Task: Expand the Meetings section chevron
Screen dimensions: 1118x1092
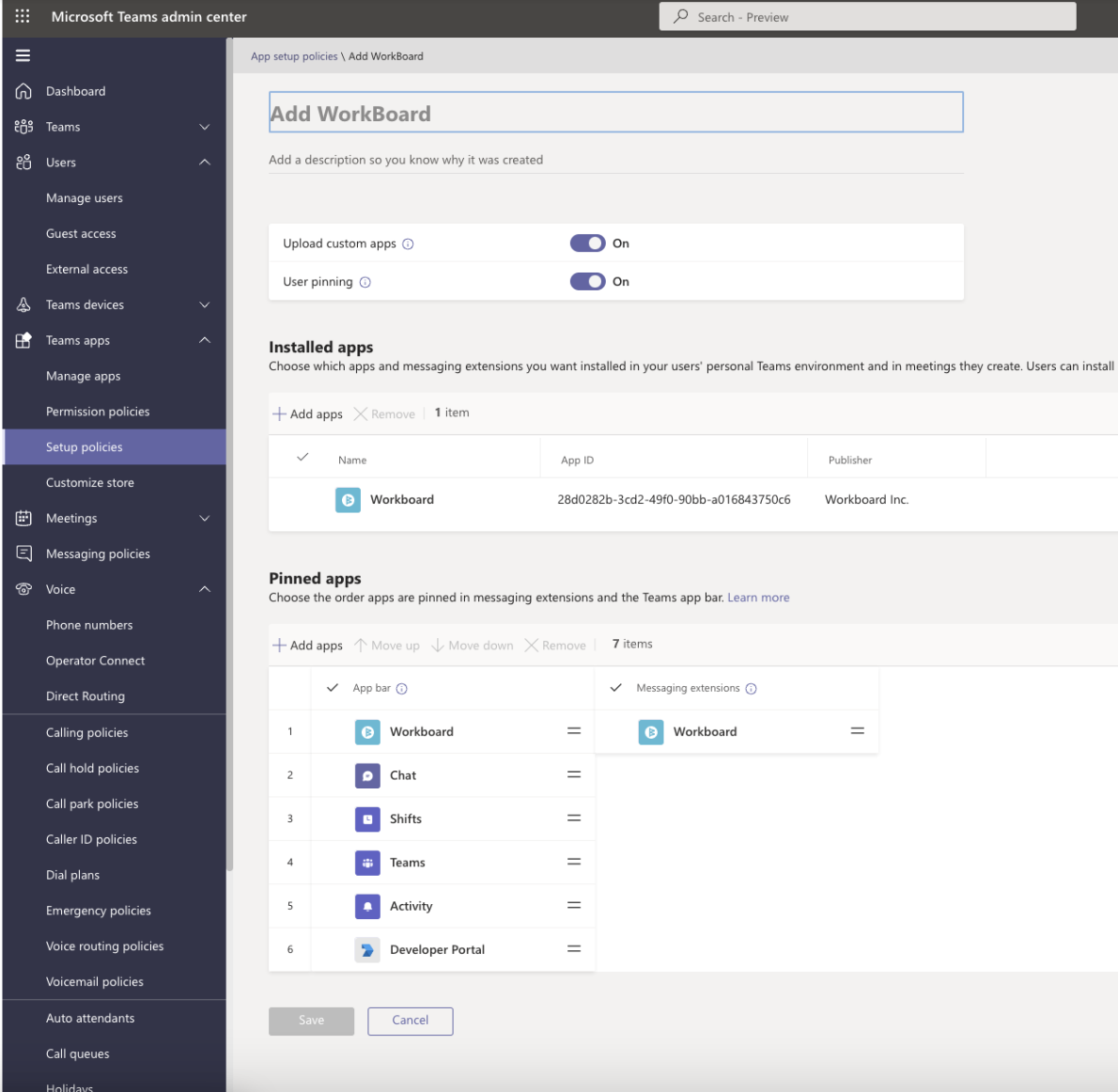Action: tap(205, 519)
